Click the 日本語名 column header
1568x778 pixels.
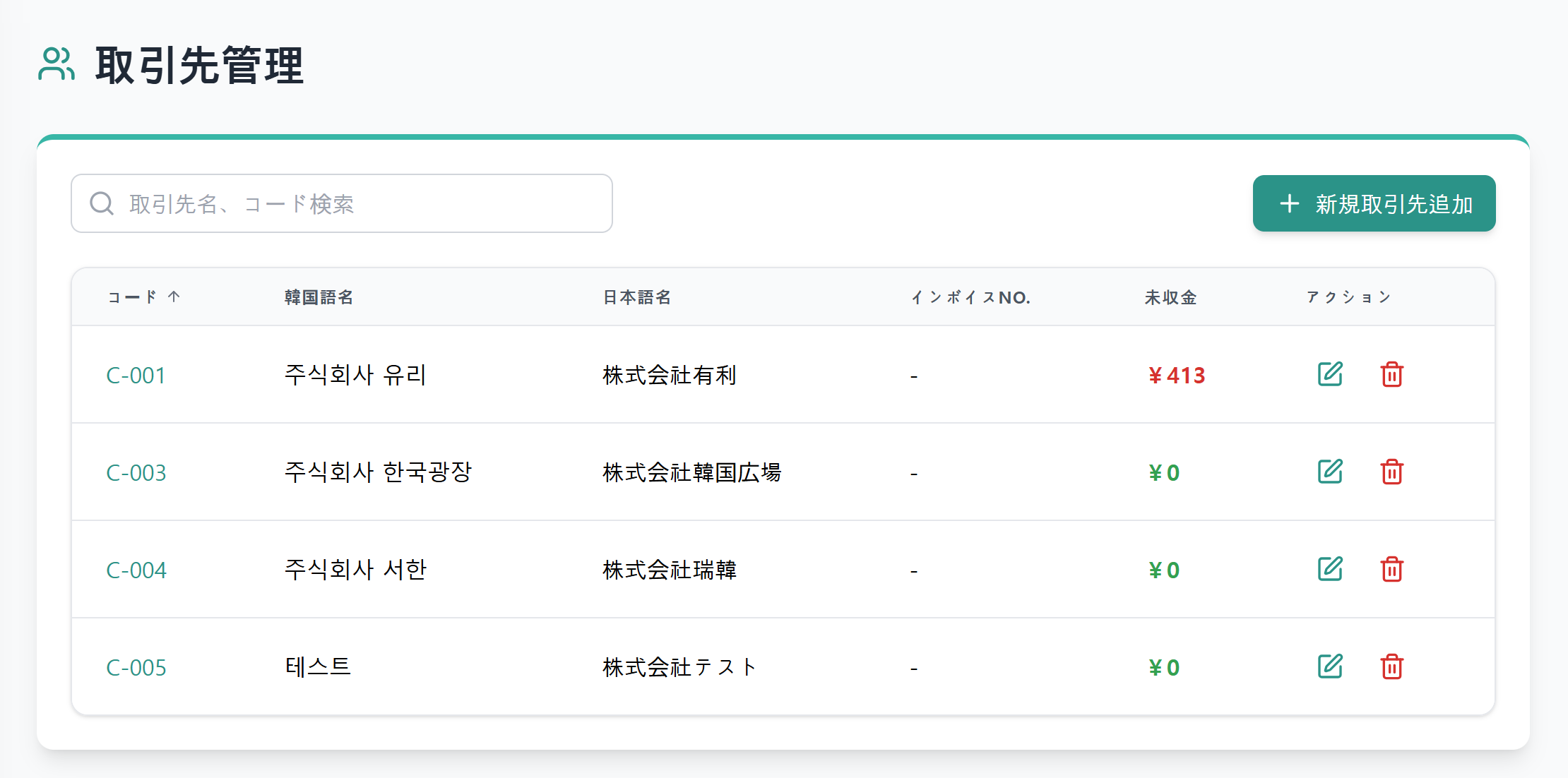click(x=636, y=297)
